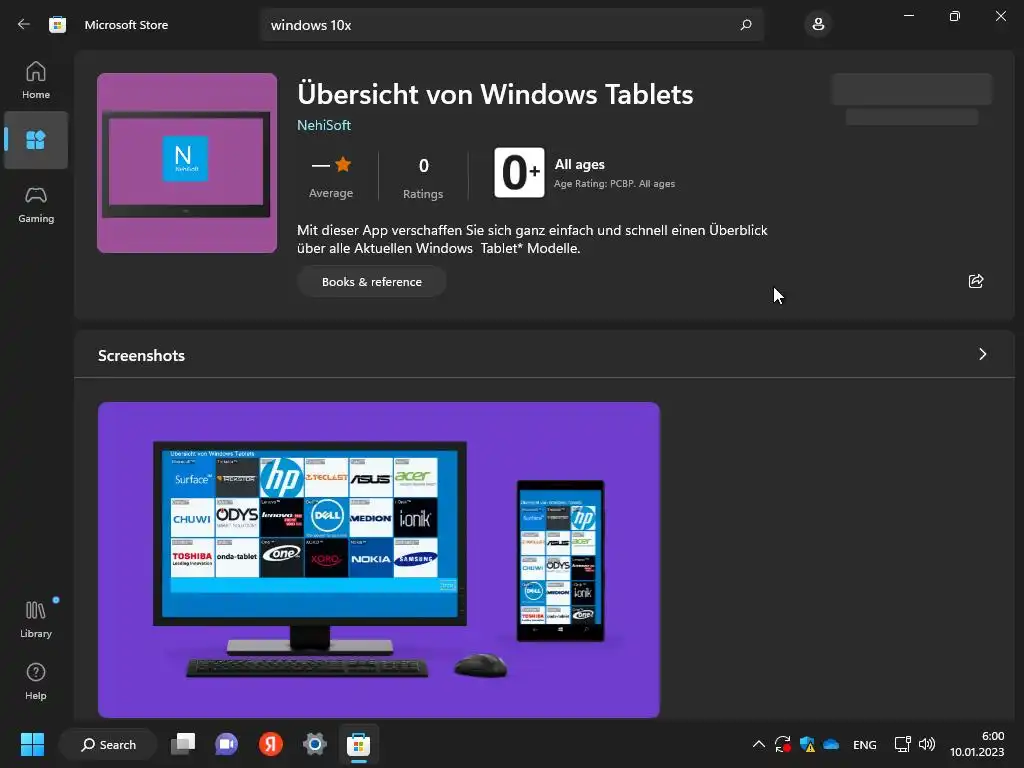This screenshot has height=768, width=1024.
Task: Open network status tray icon
Action: click(903, 744)
